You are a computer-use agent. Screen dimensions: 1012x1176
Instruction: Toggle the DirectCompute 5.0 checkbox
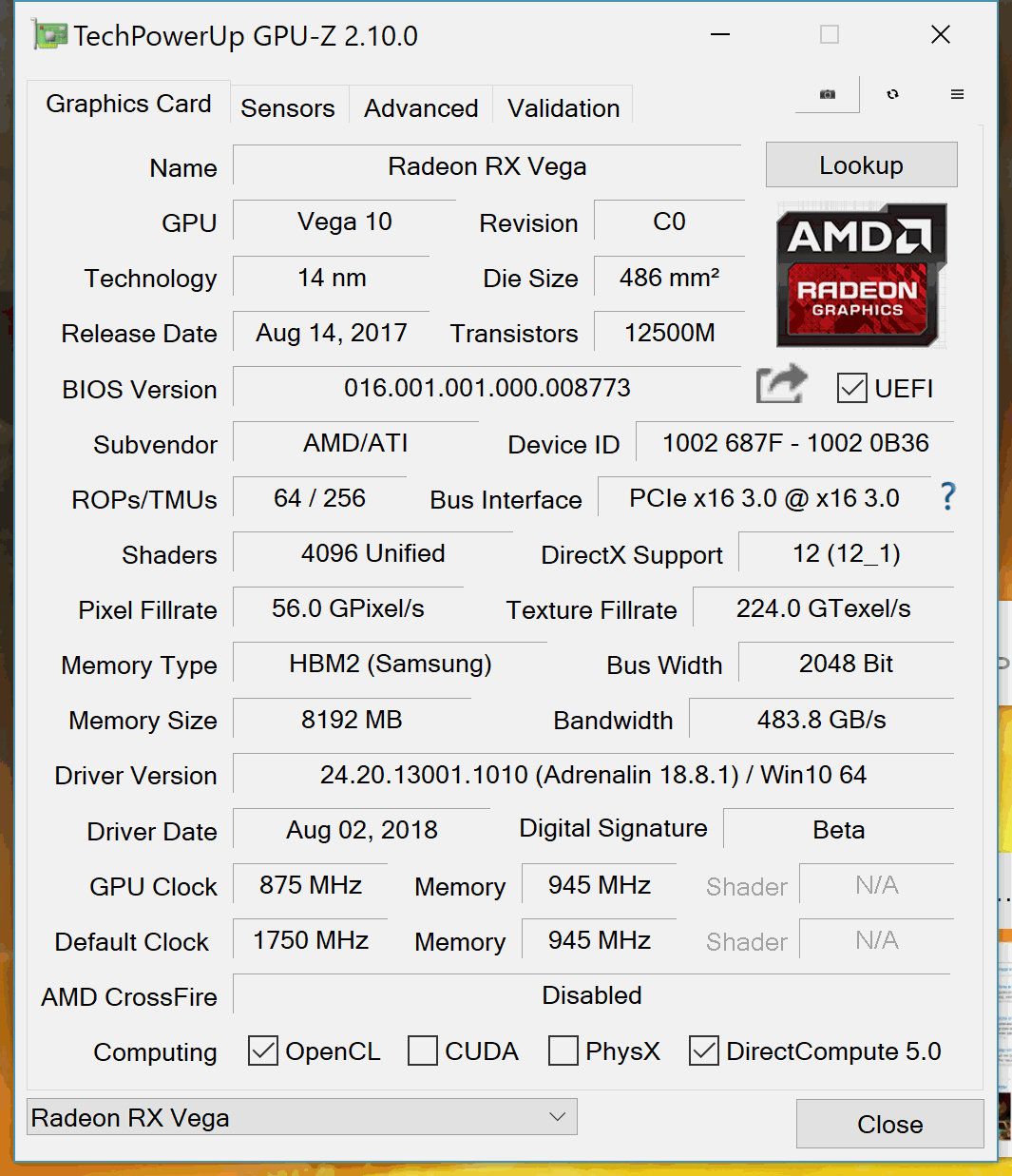pyautogui.click(x=704, y=1051)
